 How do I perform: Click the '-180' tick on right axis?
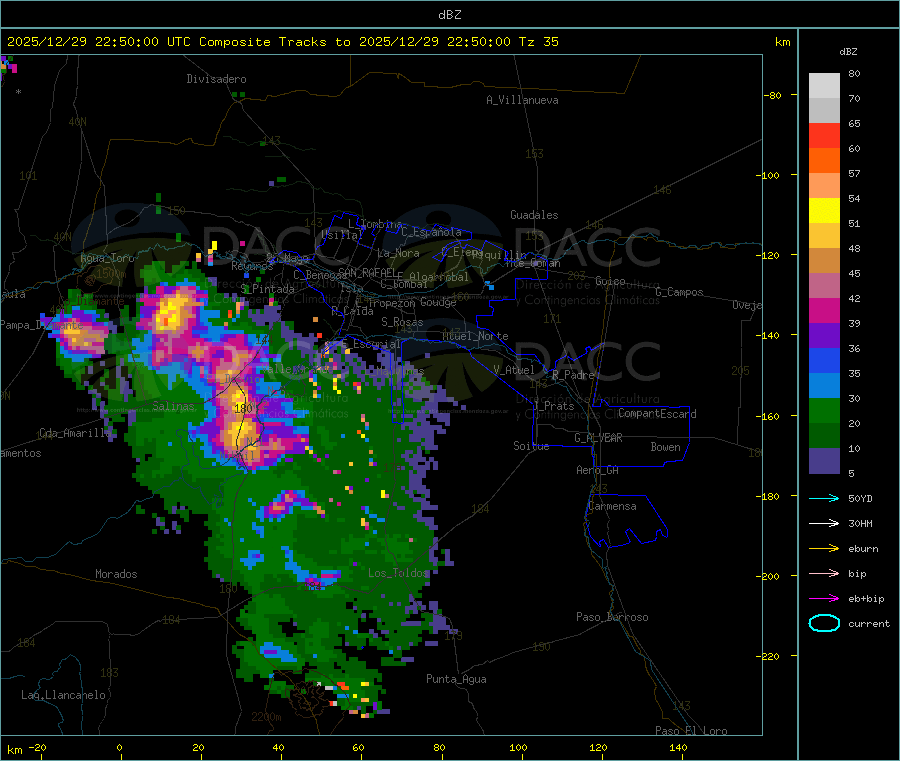point(770,496)
